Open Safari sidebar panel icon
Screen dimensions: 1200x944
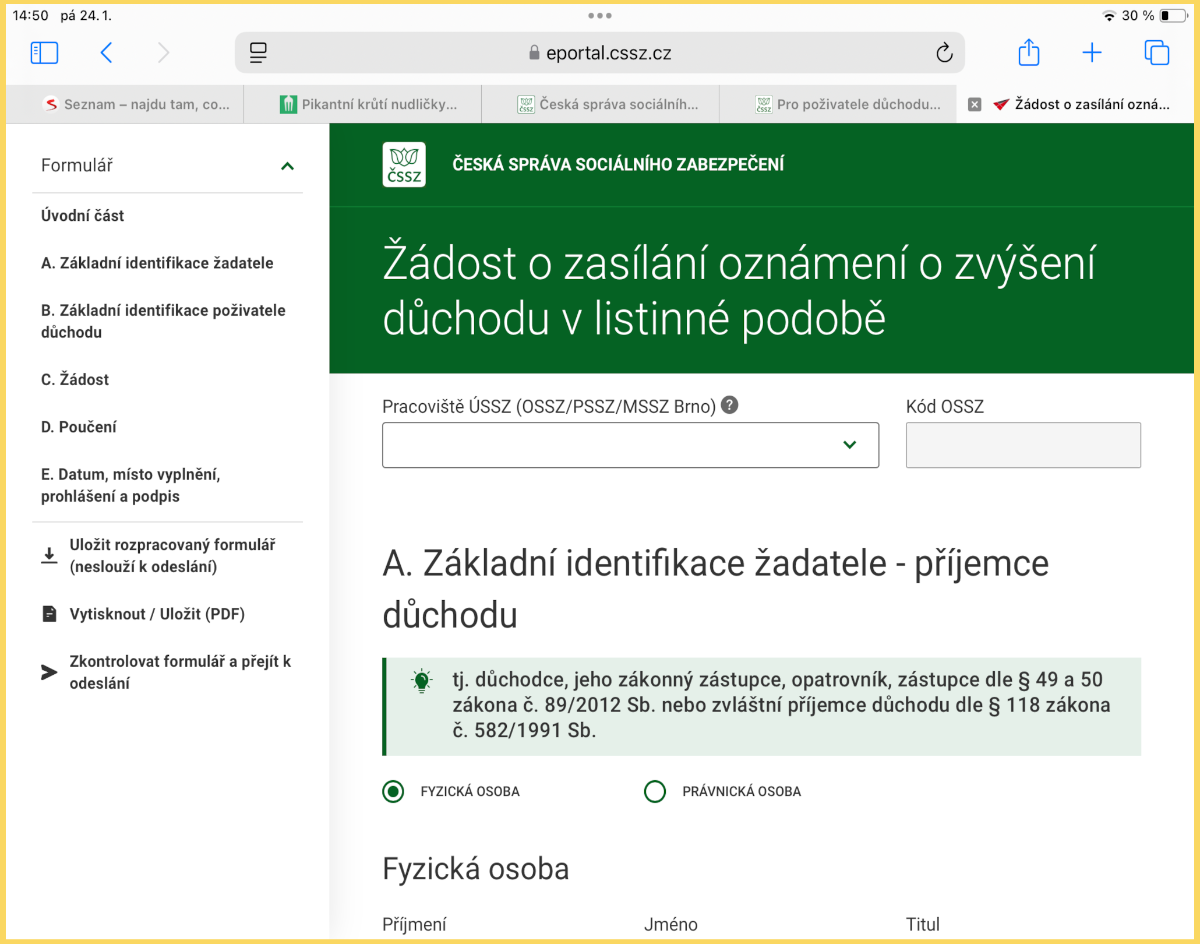click(x=45, y=53)
